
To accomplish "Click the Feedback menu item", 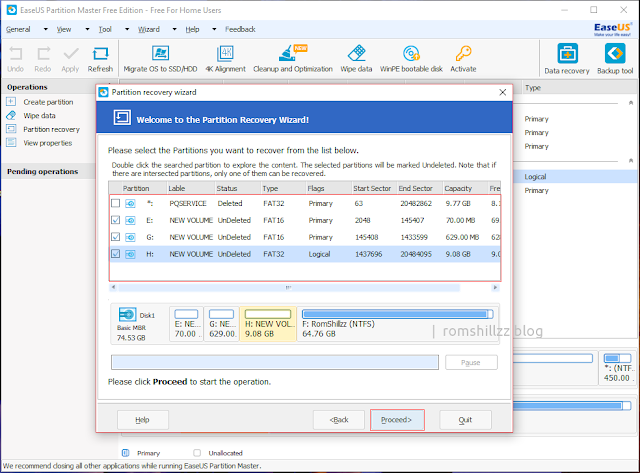I will click(240, 29).
